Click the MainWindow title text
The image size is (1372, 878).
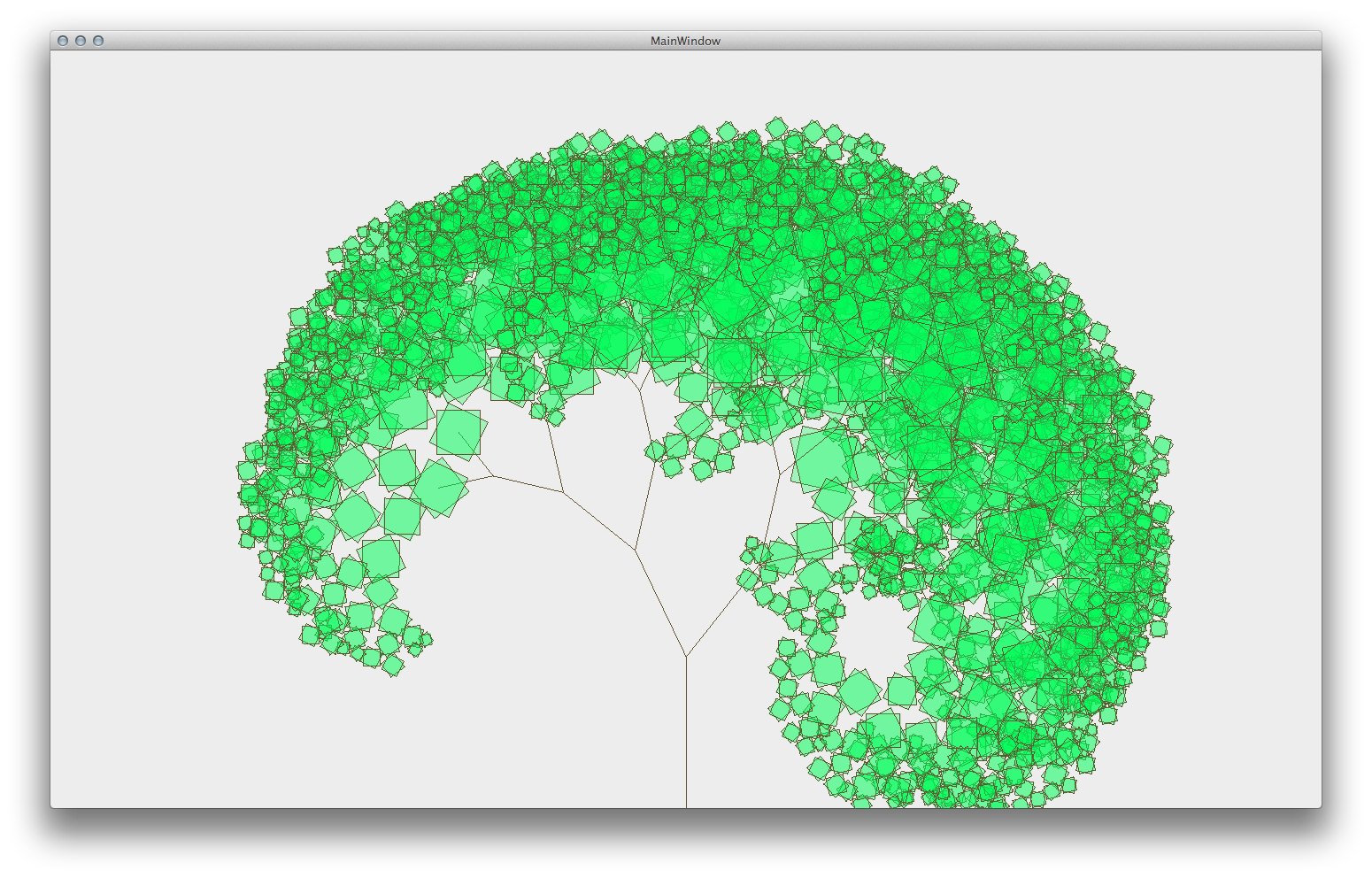(x=685, y=41)
